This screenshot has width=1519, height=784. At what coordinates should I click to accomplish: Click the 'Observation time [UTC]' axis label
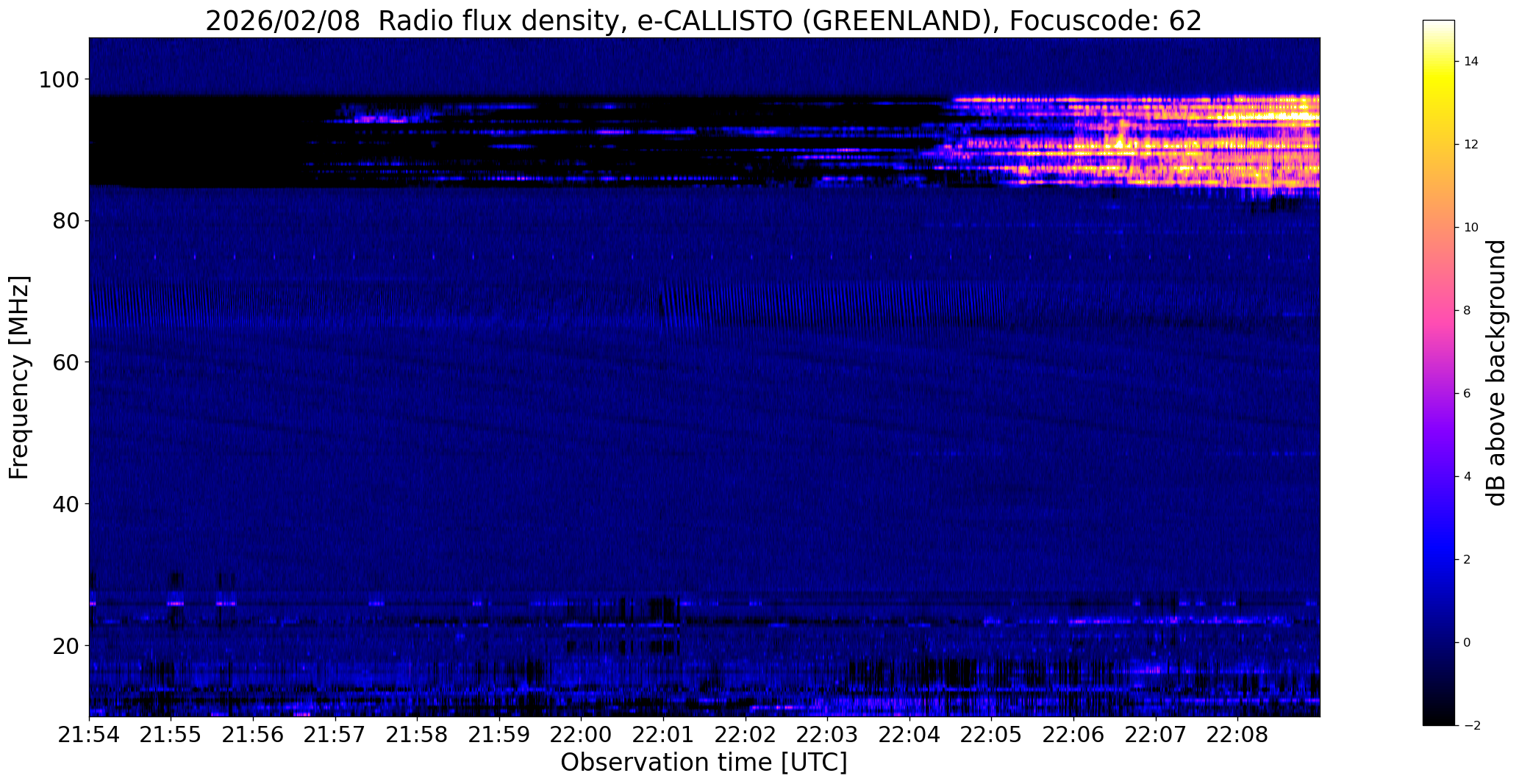[704, 762]
